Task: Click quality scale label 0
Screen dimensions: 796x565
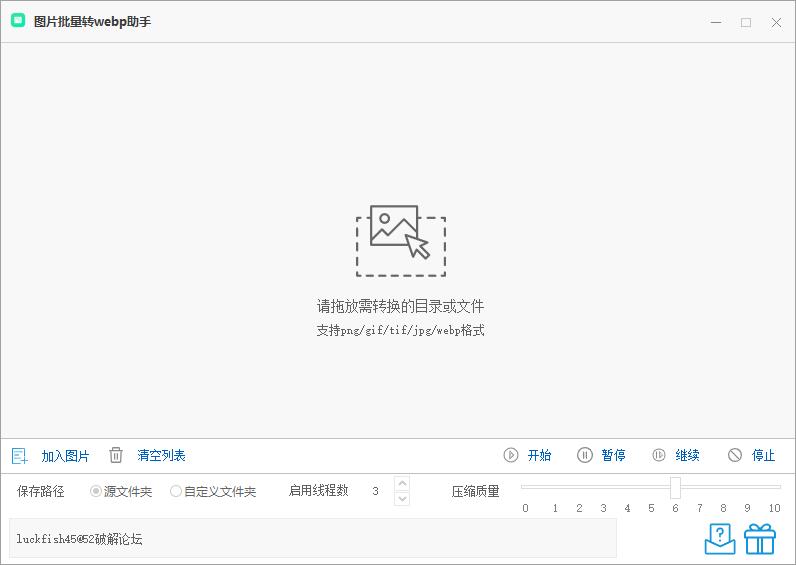Action: [x=525, y=508]
